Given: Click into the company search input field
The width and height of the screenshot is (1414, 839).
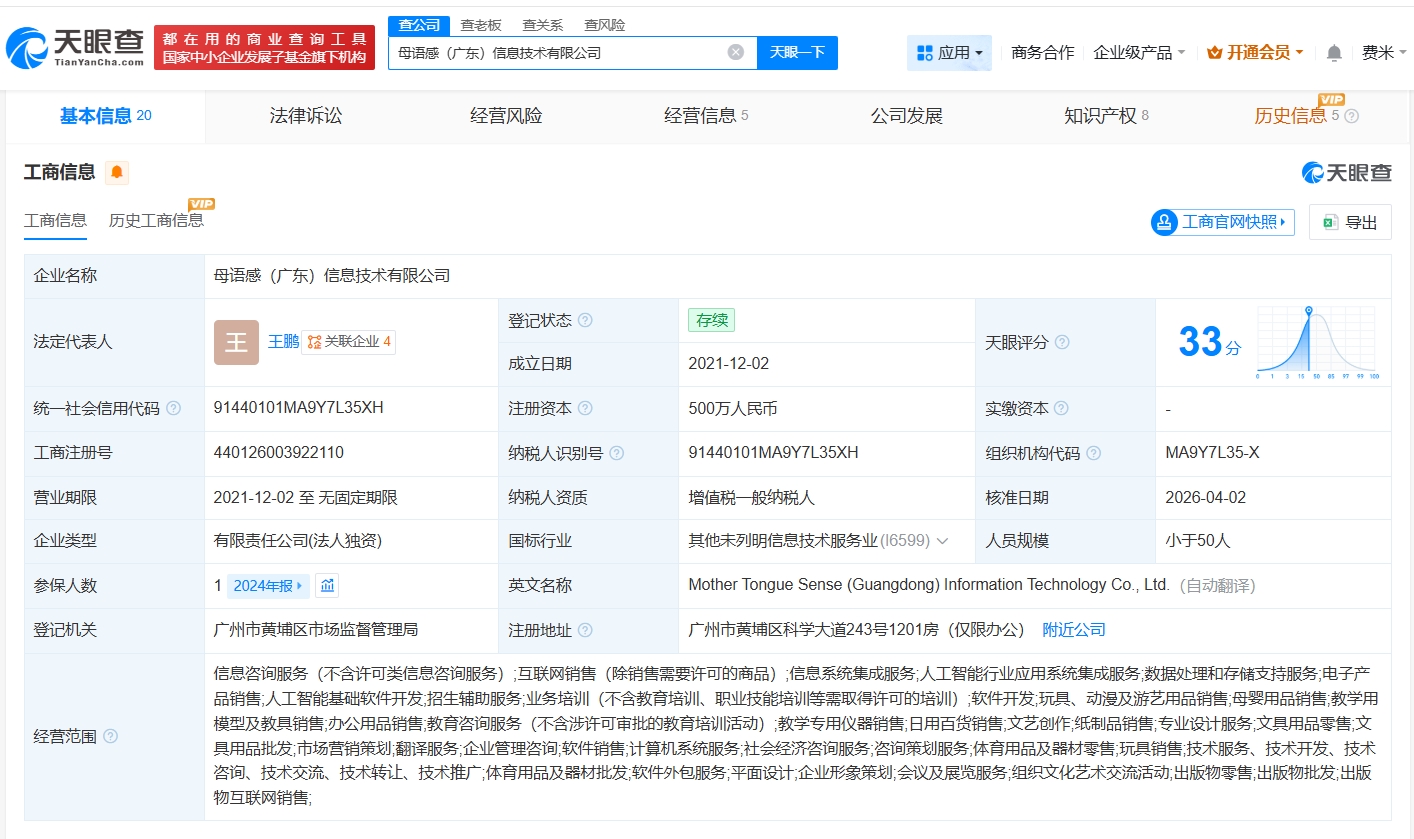Looking at the screenshot, I should click(555, 53).
